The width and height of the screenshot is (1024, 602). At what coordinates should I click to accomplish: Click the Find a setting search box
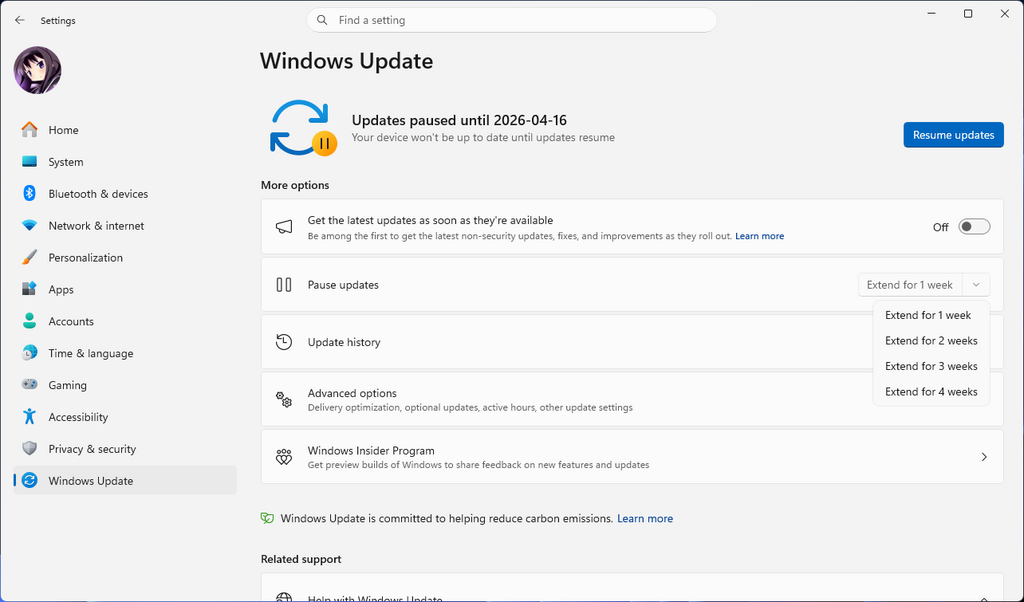tap(512, 20)
